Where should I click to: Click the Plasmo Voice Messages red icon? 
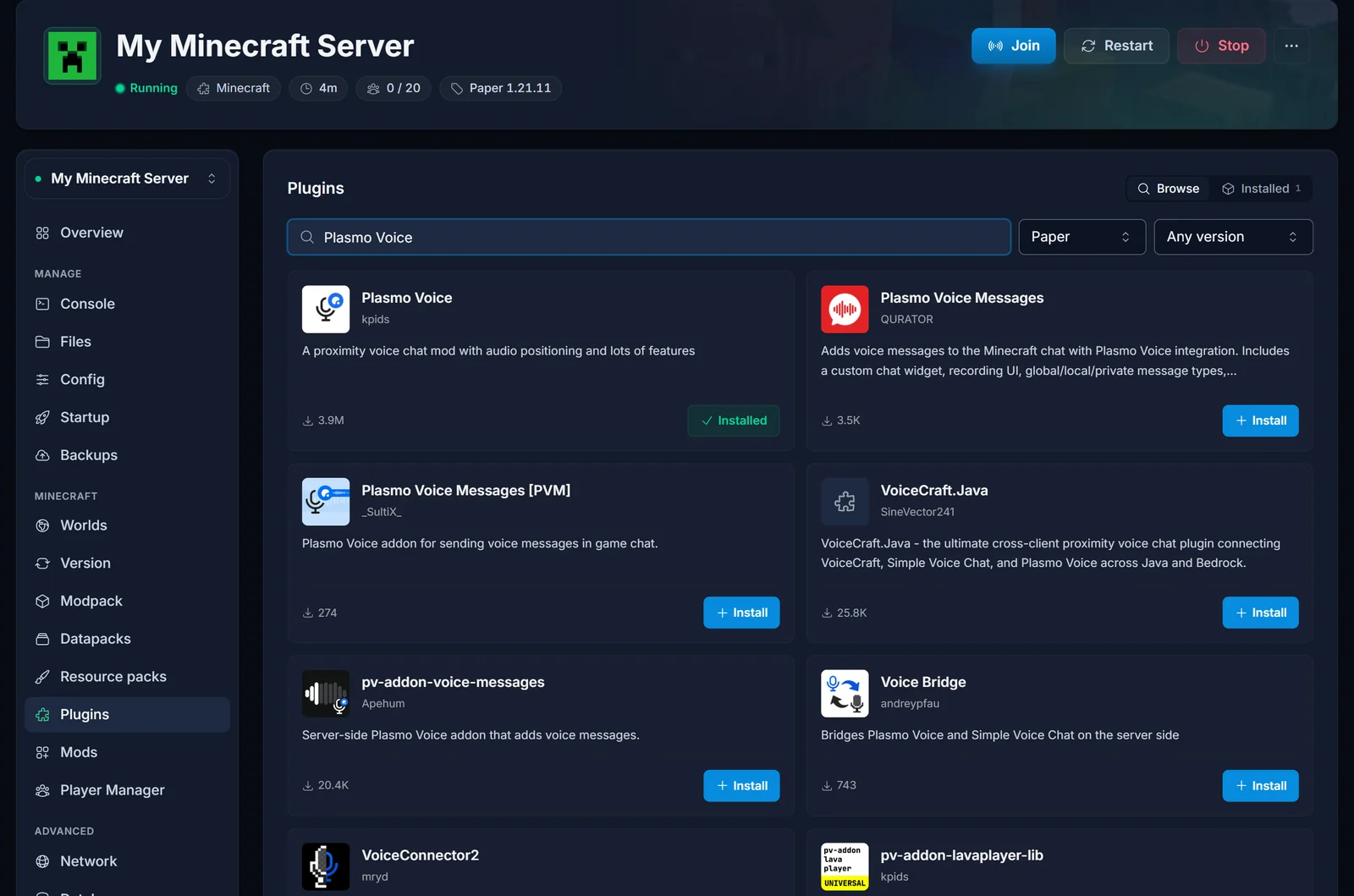pyautogui.click(x=845, y=309)
